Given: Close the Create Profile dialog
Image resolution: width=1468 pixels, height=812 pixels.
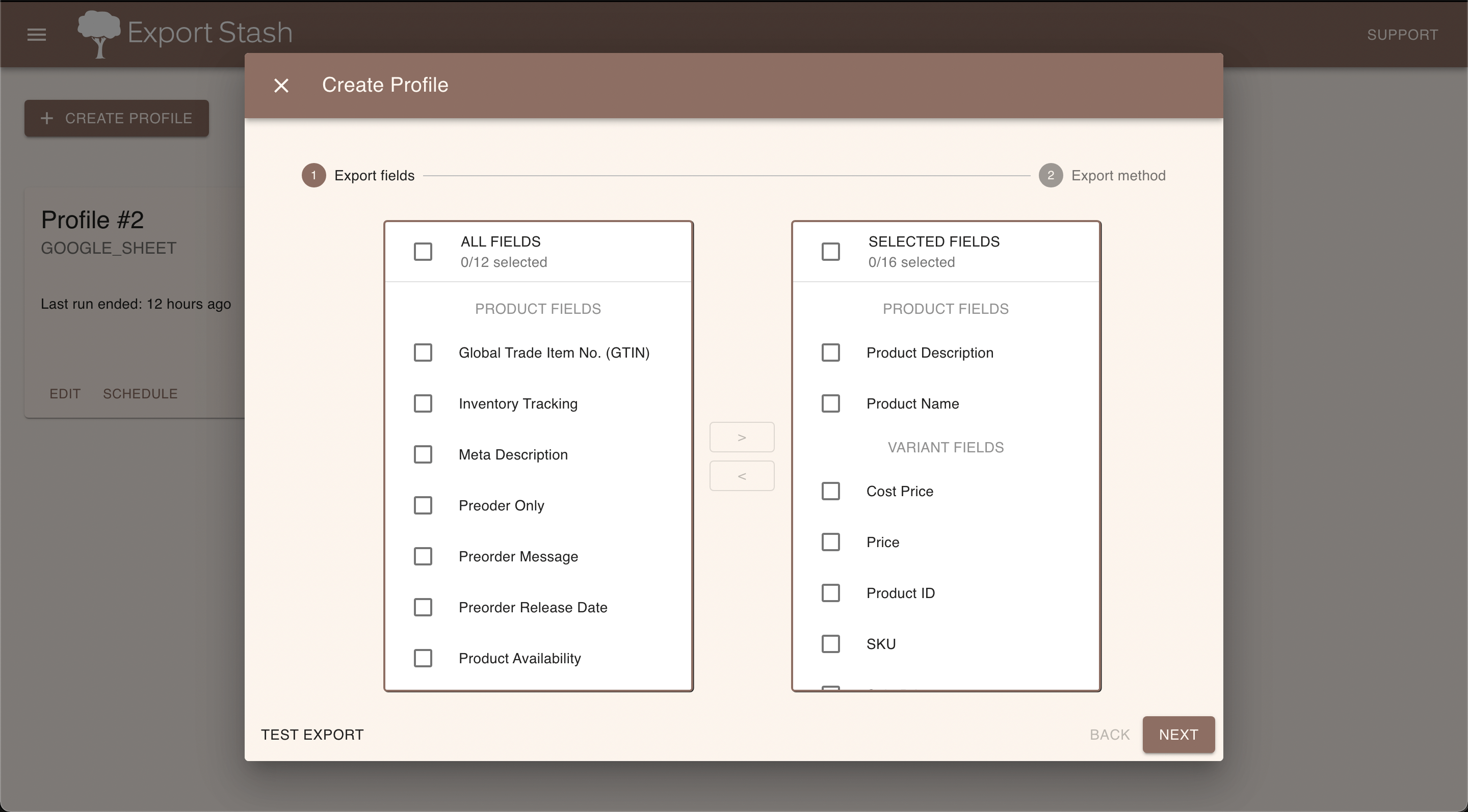Looking at the screenshot, I should click(x=281, y=86).
